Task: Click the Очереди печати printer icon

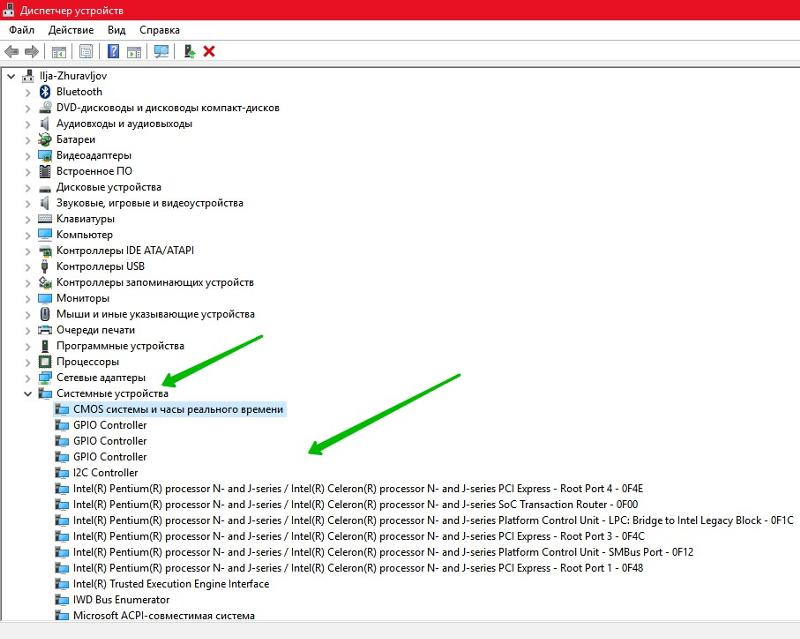Action: click(x=45, y=330)
